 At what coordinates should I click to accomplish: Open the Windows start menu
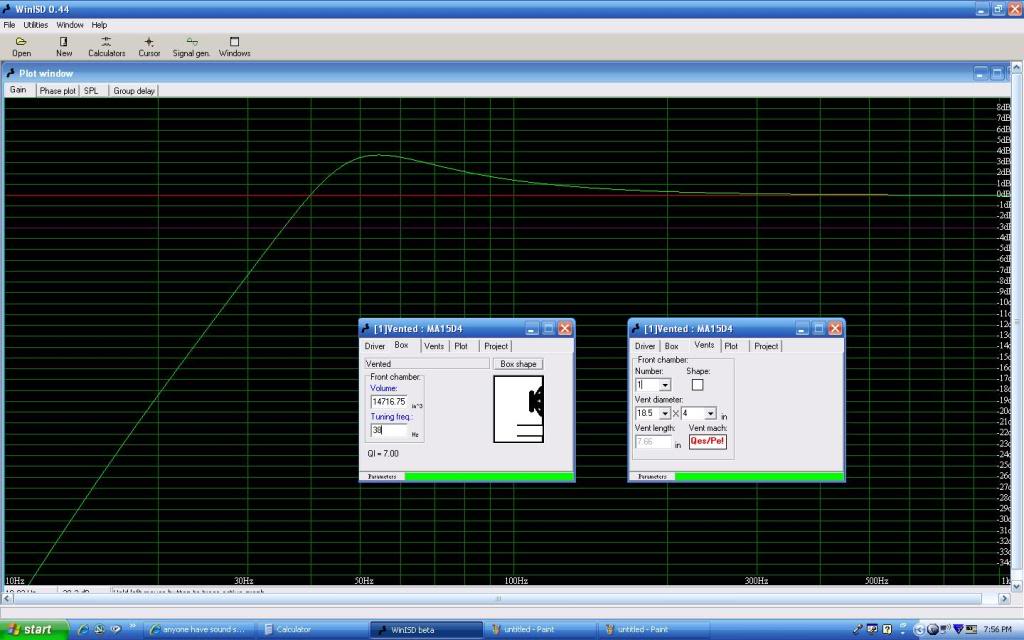click(34, 630)
